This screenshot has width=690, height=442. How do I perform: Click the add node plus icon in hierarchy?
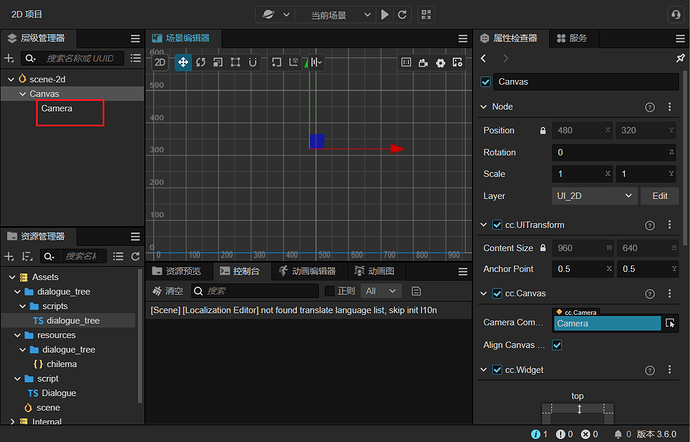coord(9,59)
